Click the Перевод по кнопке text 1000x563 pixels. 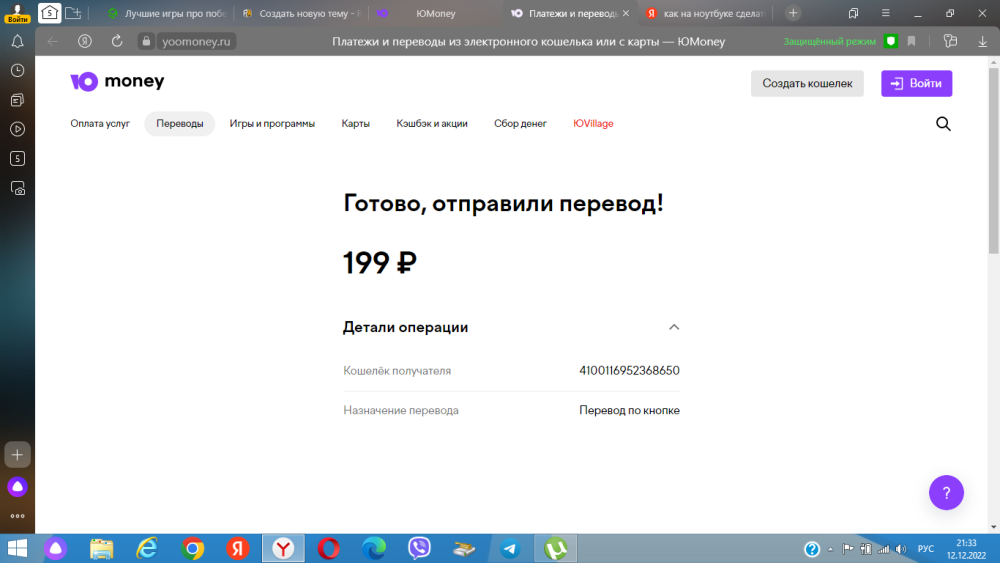click(629, 410)
